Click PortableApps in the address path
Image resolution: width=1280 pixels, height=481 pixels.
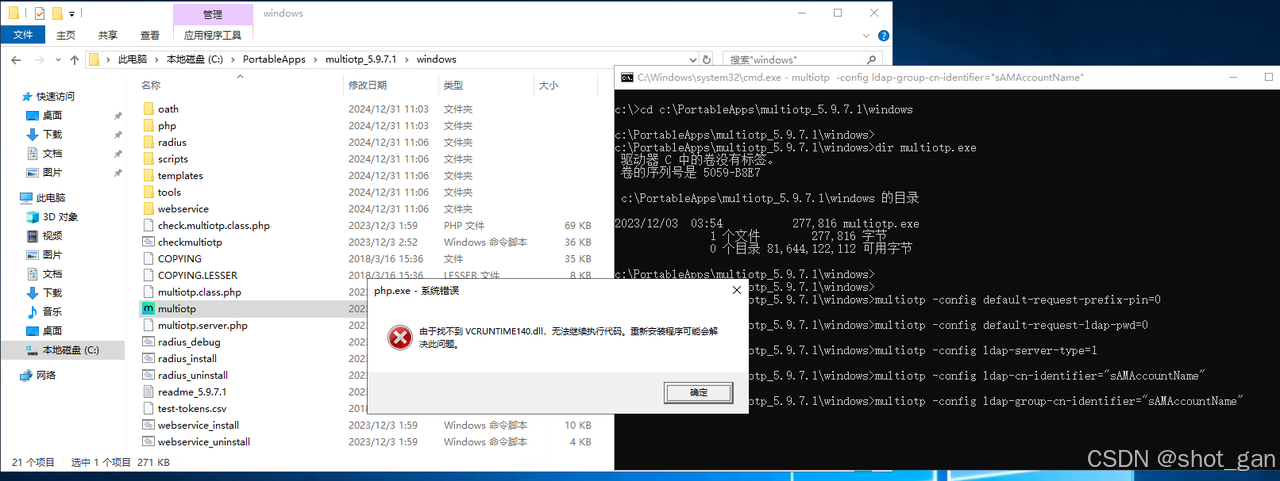coord(276,59)
